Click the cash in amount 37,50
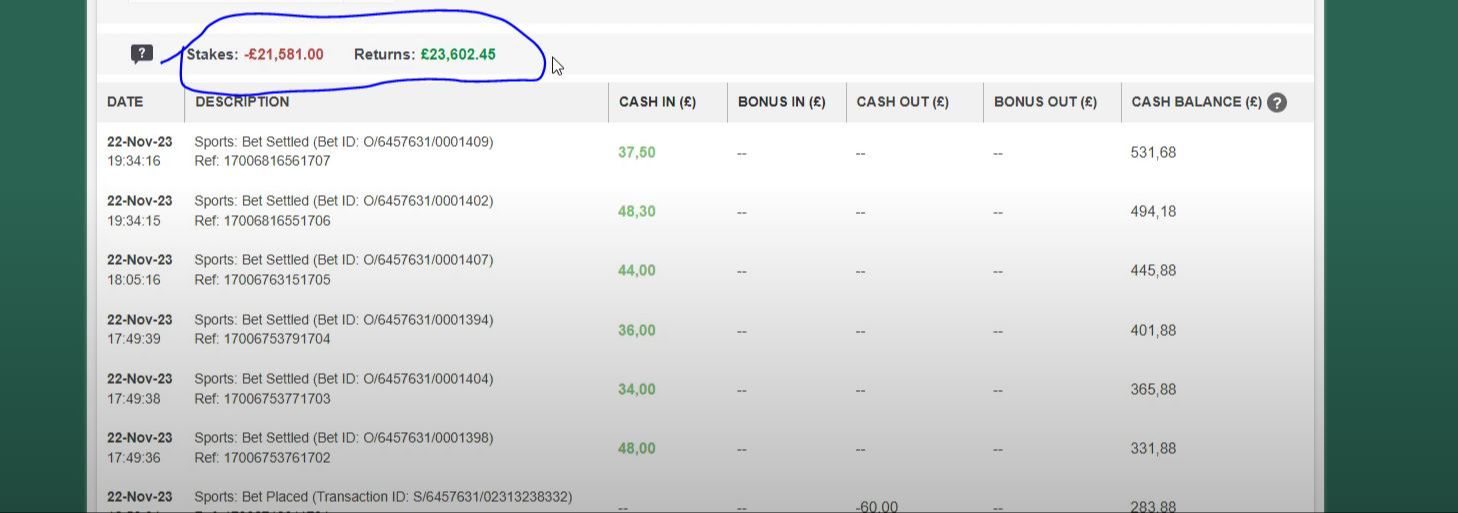This screenshot has width=1458, height=513. (637, 152)
